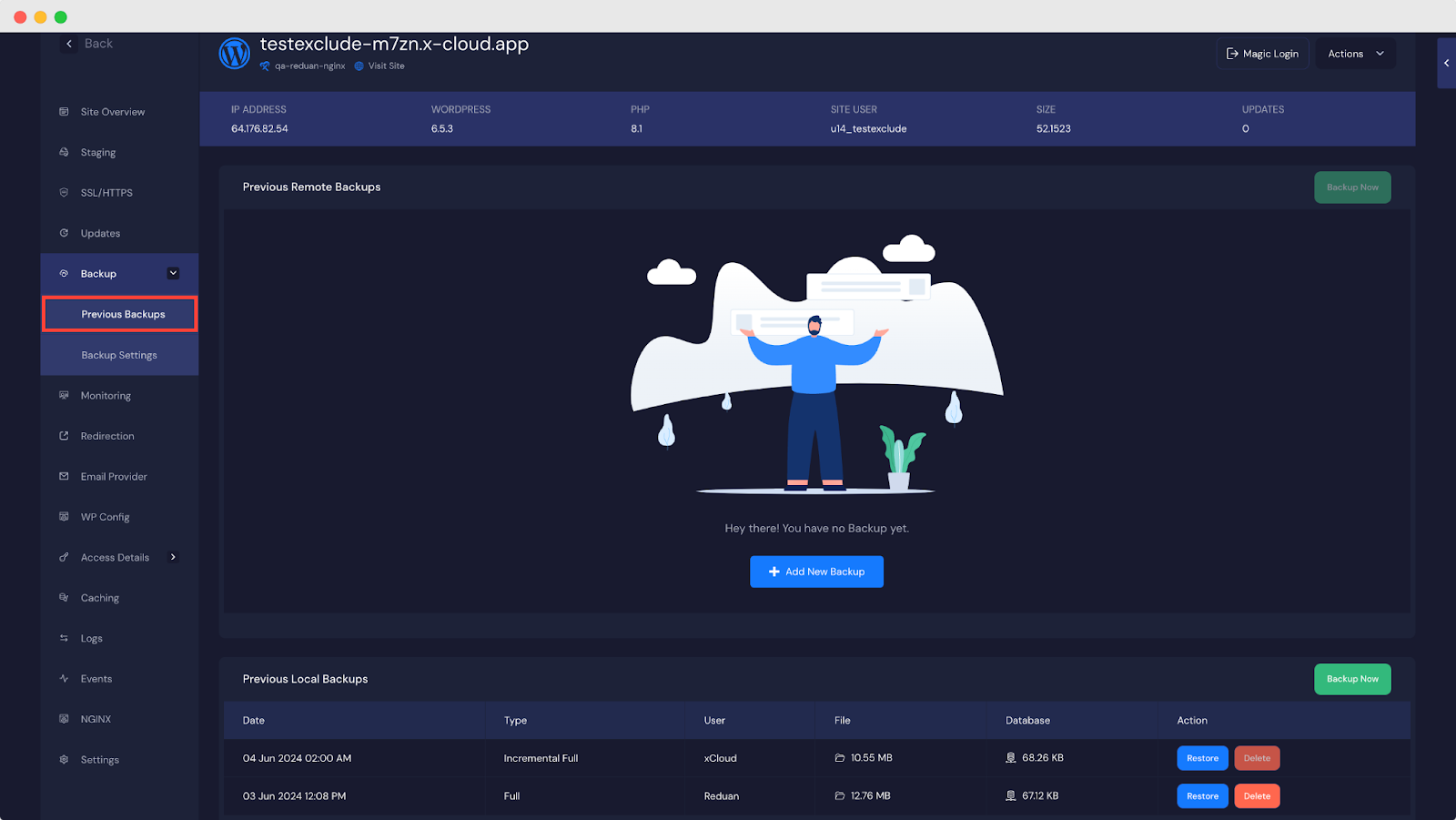Click the Add New Backup button
The width and height of the screenshot is (1456, 820).
(816, 572)
